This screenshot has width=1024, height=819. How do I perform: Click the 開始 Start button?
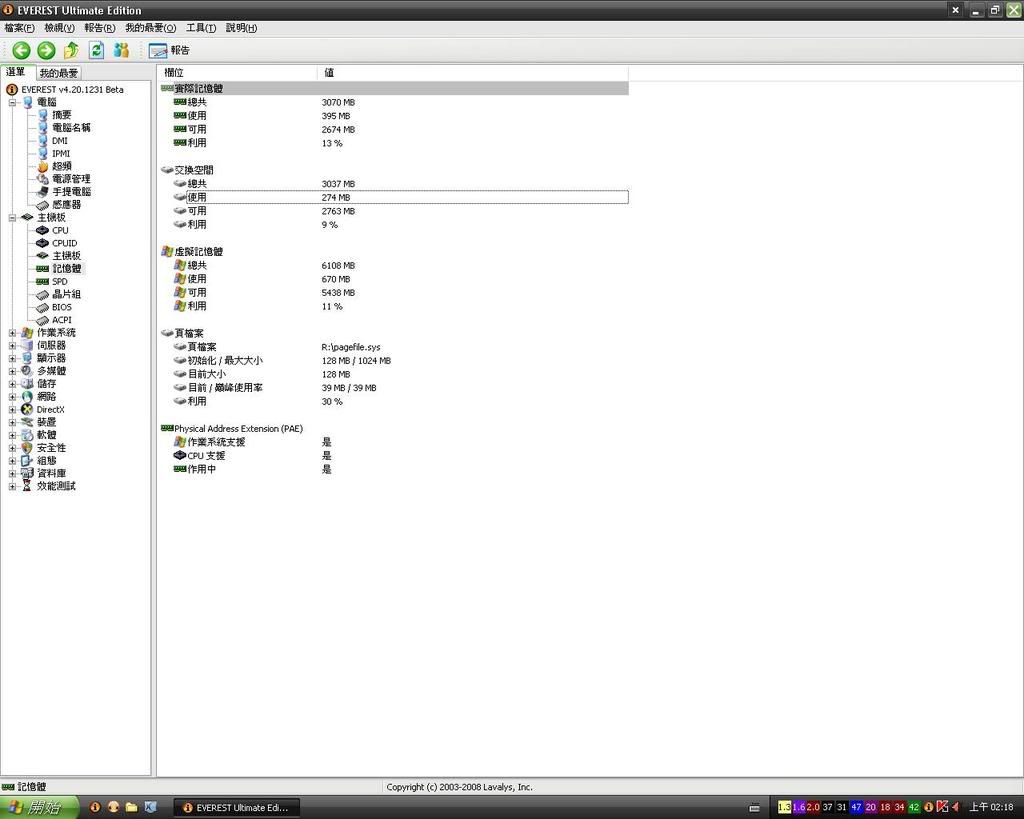[x=39, y=807]
